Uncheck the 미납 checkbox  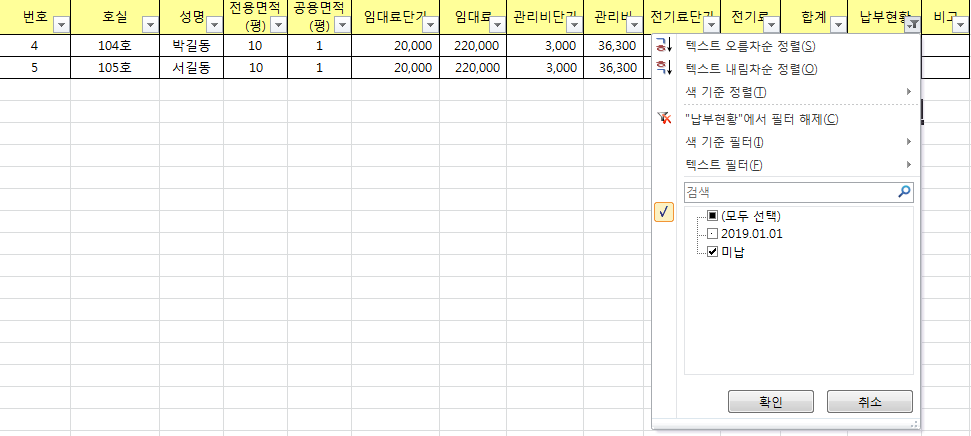point(712,251)
